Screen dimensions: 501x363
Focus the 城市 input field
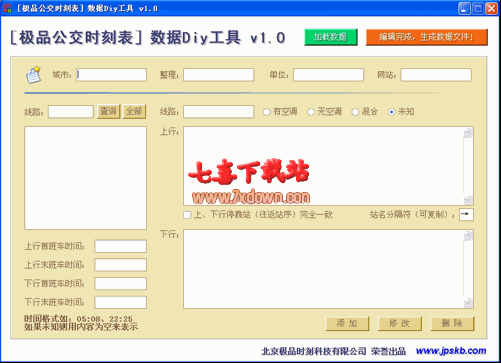pyautogui.click(x=111, y=75)
